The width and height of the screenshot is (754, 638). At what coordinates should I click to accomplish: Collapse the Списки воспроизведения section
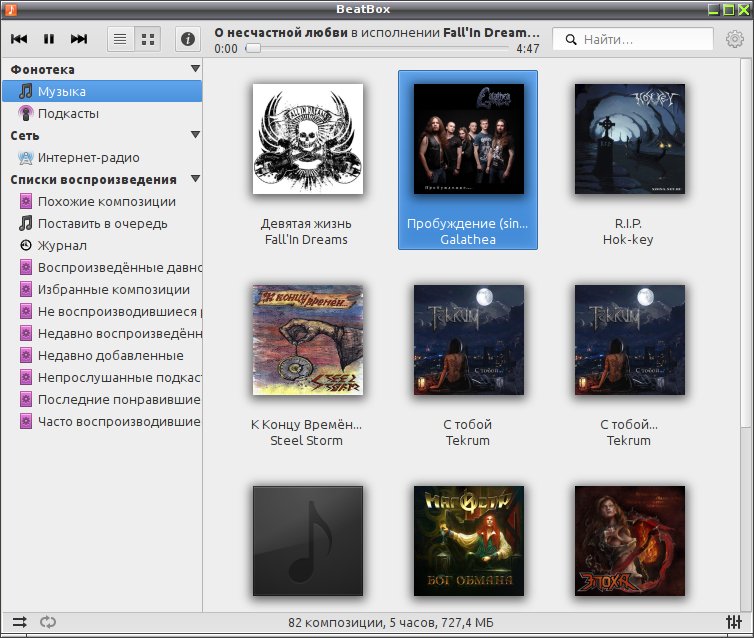coord(195,179)
